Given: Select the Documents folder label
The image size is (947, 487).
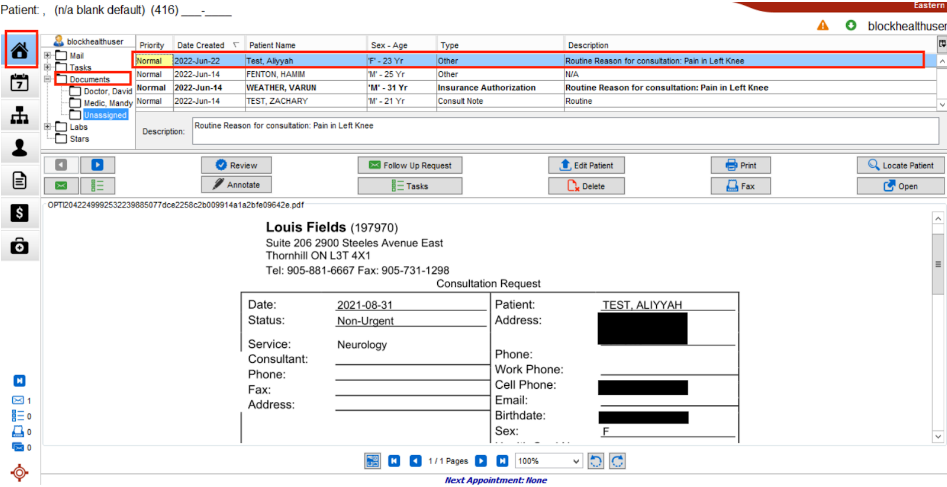Looking at the screenshot, I should pyautogui.click(x=89, y=79).
